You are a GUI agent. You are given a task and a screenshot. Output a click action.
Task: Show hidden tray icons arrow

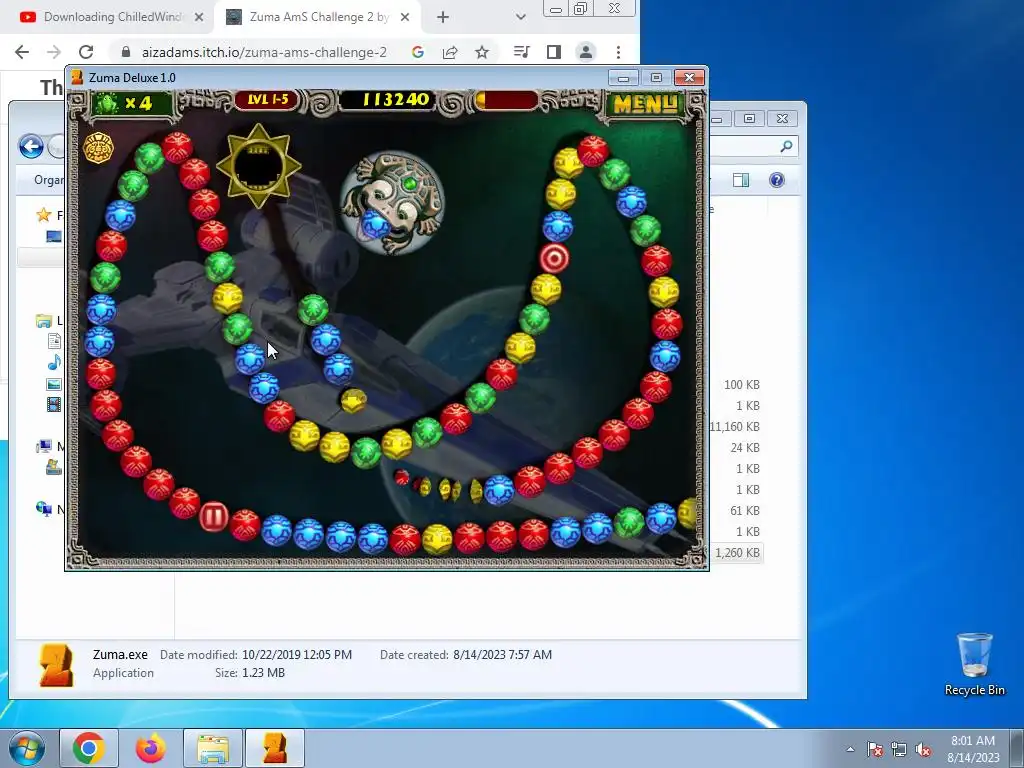850,749
